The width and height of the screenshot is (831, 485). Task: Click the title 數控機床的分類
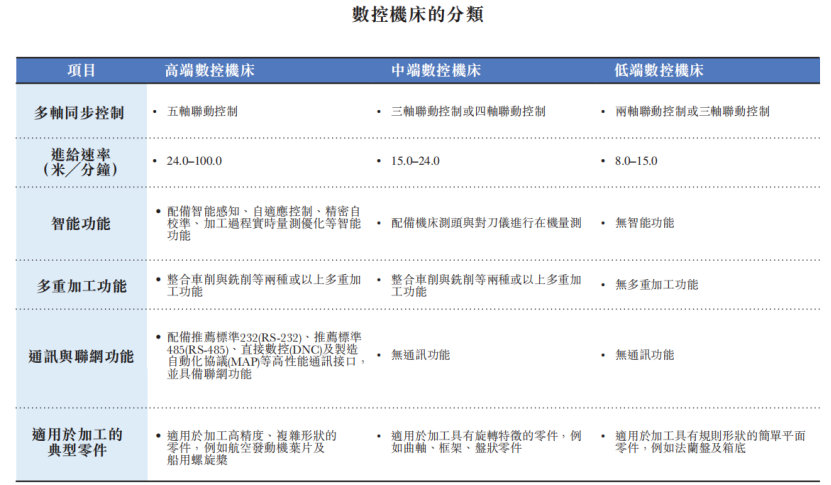[418, 14]
